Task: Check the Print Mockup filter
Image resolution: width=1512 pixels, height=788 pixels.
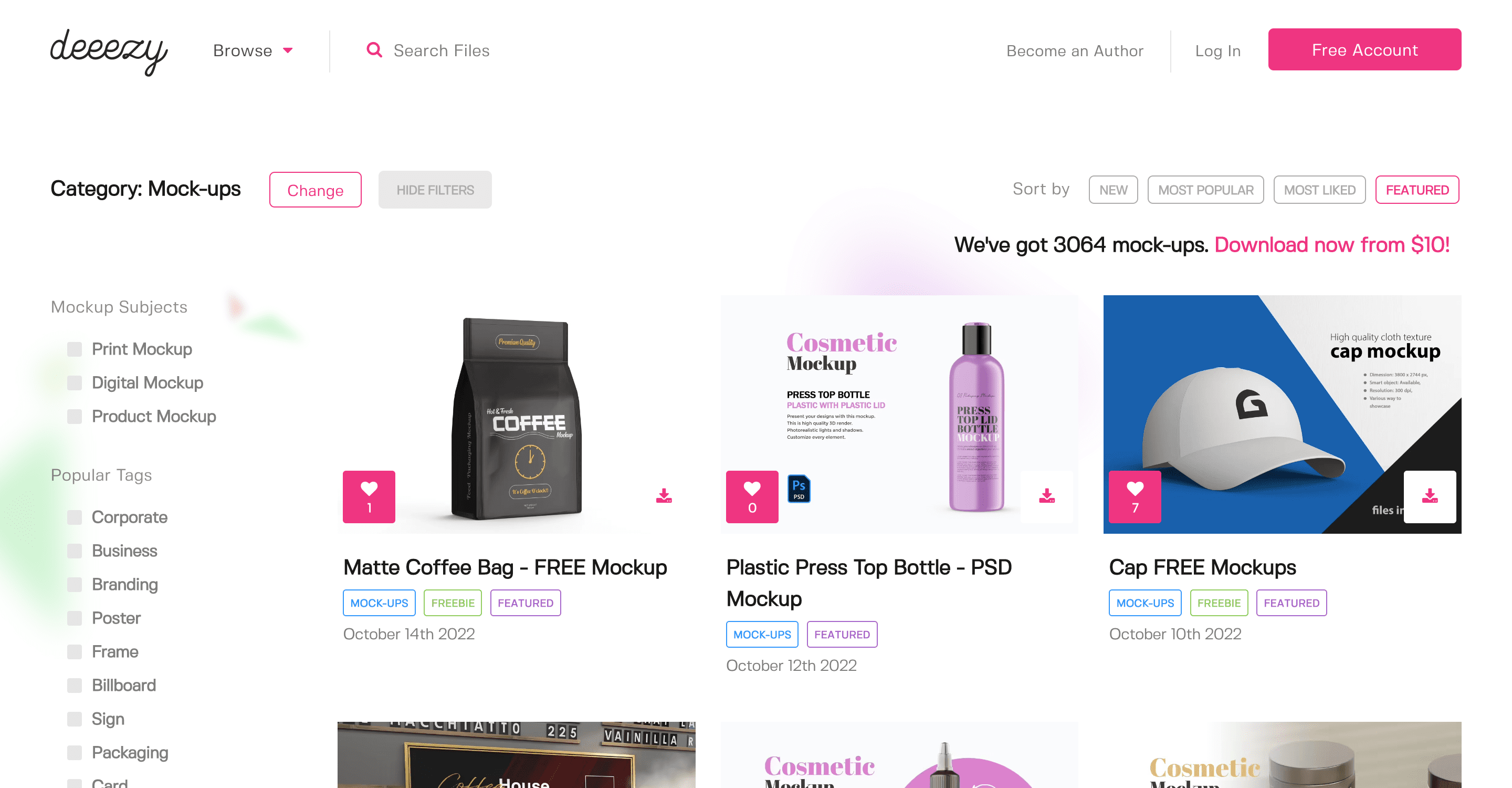Action: click(x=75, y=349)
